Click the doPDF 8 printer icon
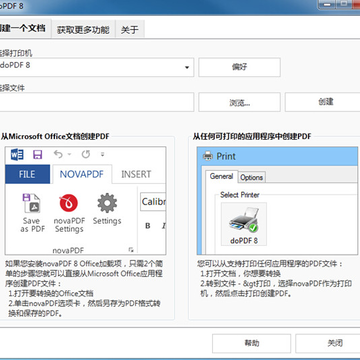 244,219
